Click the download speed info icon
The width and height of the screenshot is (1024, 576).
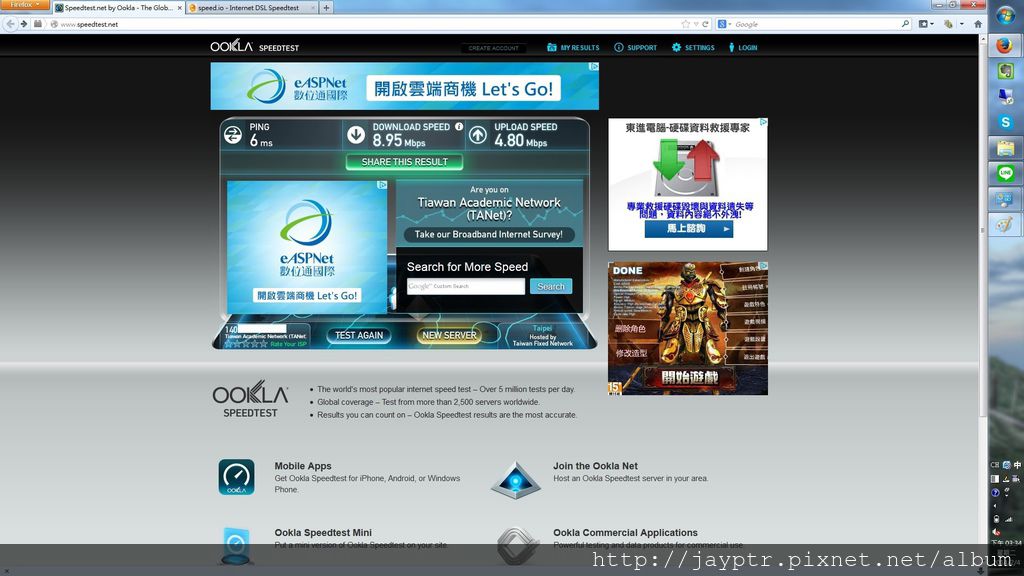[x=459, y=127]
